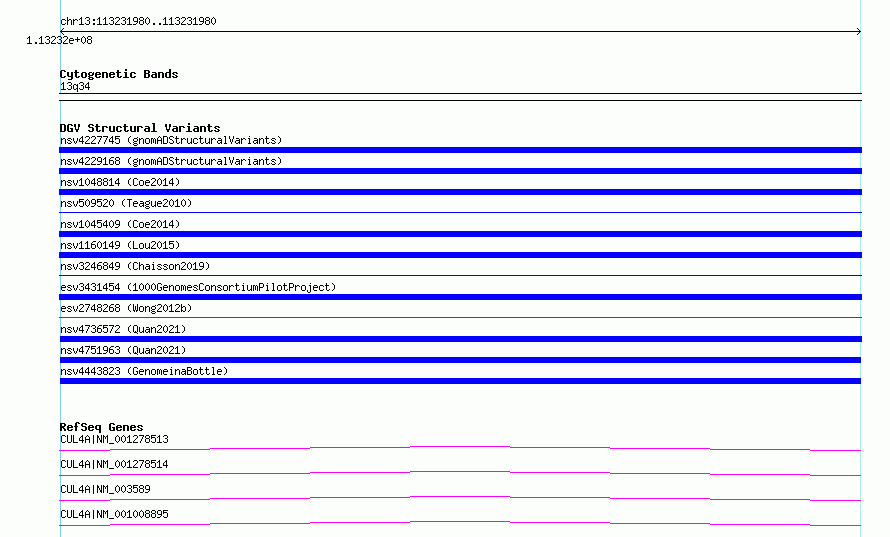Click the blue bar under nsv4751963

coord(460,360)
